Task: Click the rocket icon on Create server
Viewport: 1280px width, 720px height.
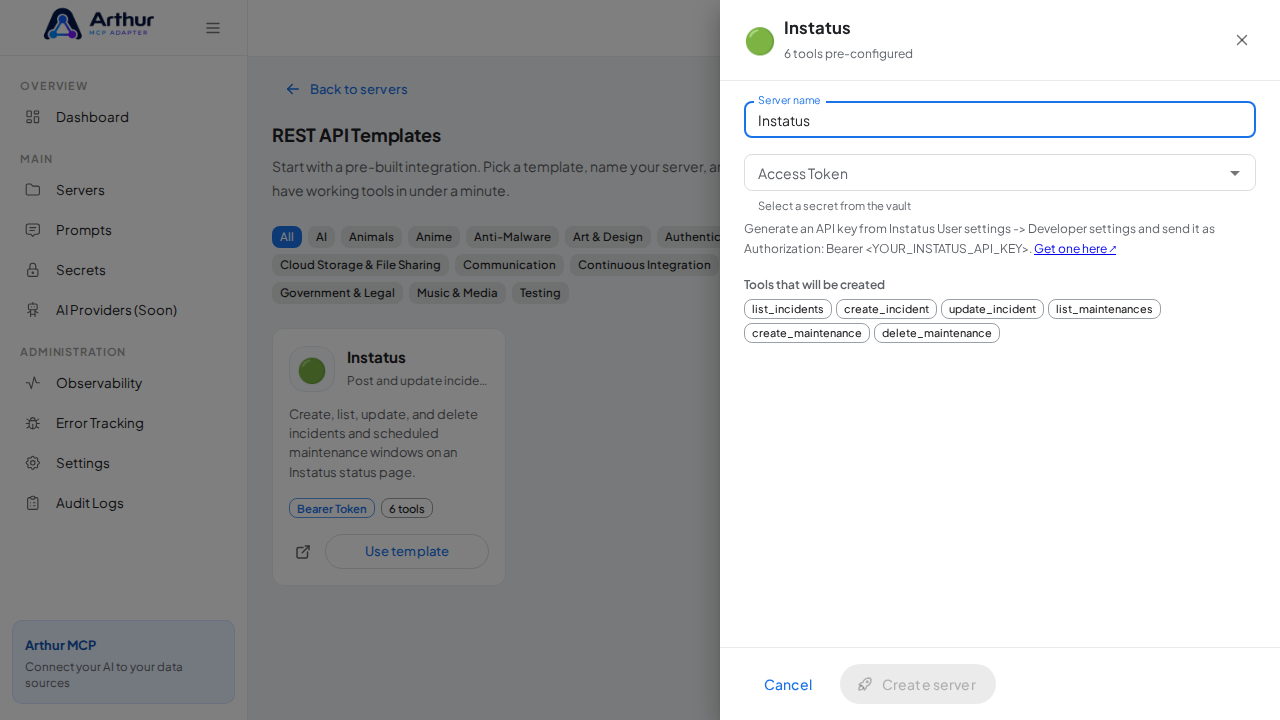Action: pos(865,684)
